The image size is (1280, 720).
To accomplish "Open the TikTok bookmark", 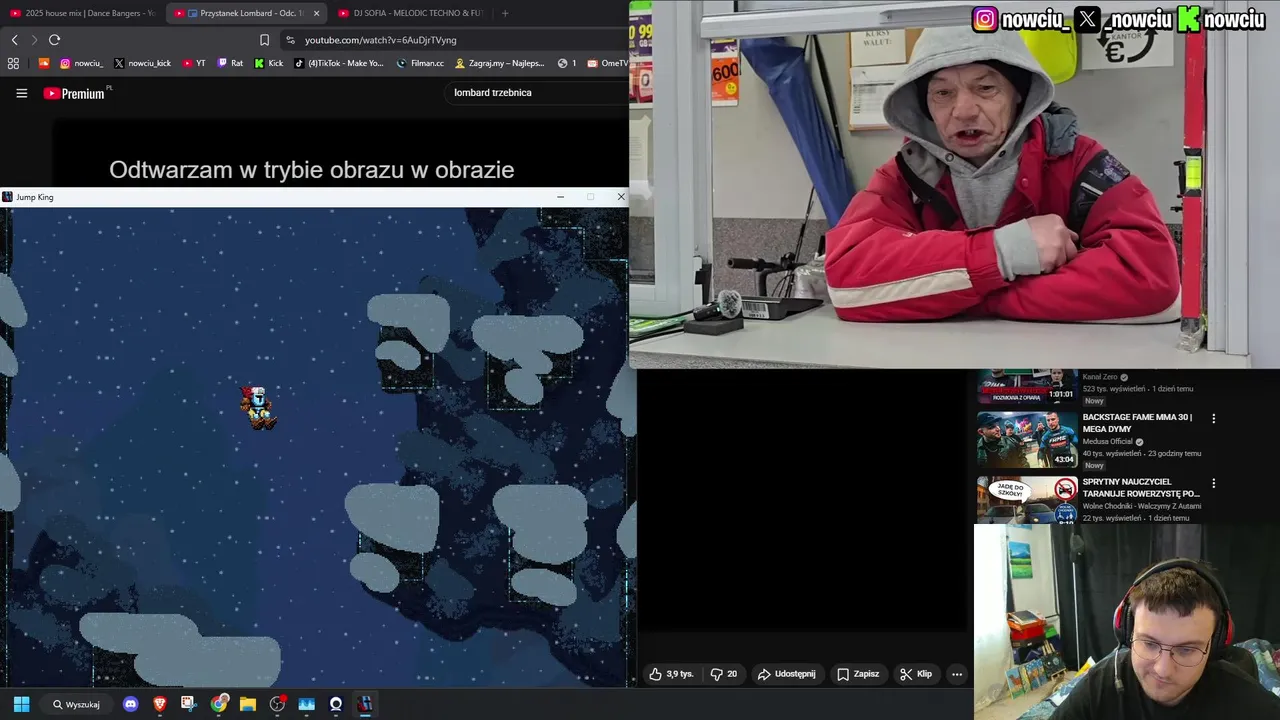I will pos(339,63).
